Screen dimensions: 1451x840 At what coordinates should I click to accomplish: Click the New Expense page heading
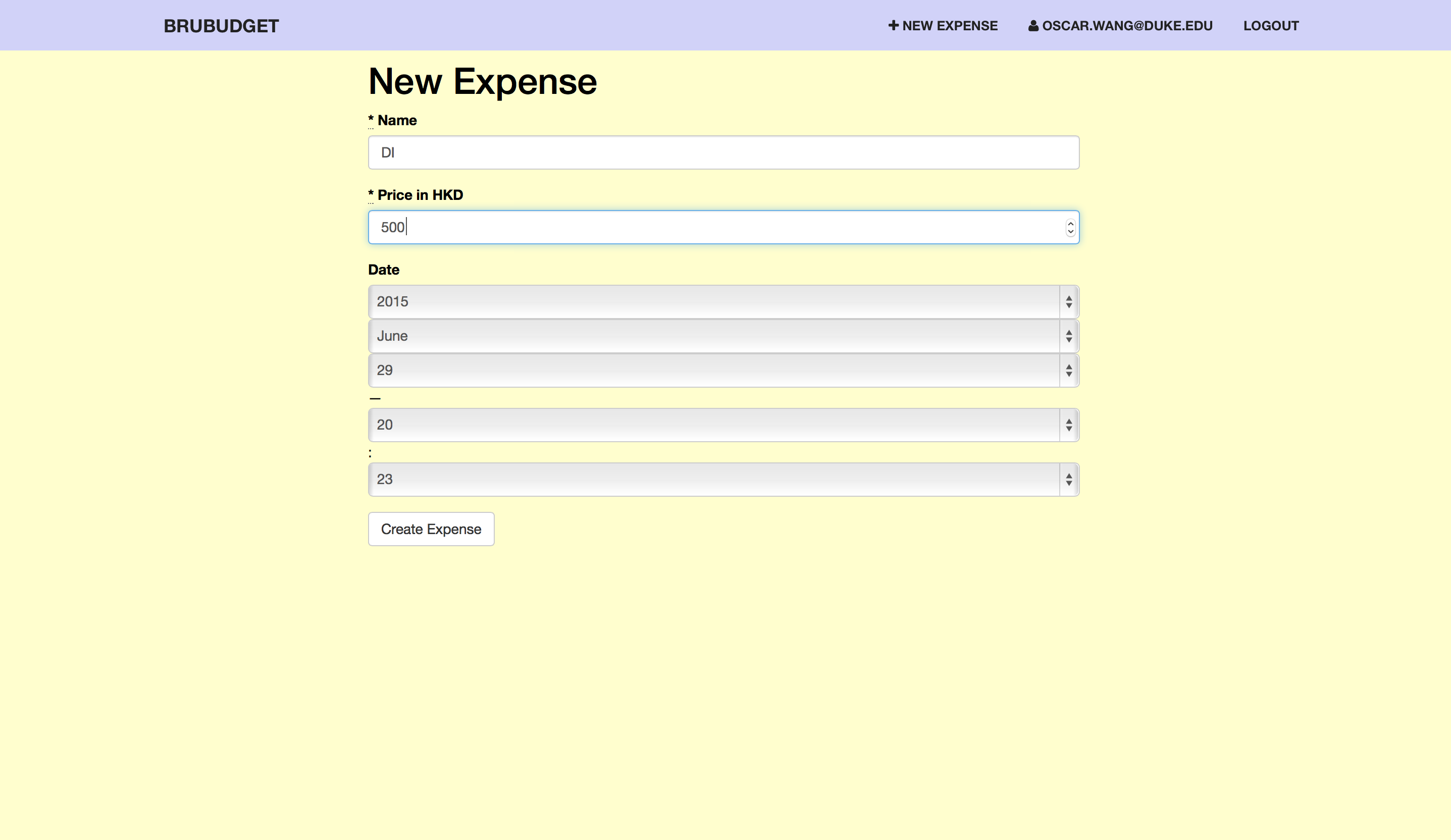(x=482, y=81)
